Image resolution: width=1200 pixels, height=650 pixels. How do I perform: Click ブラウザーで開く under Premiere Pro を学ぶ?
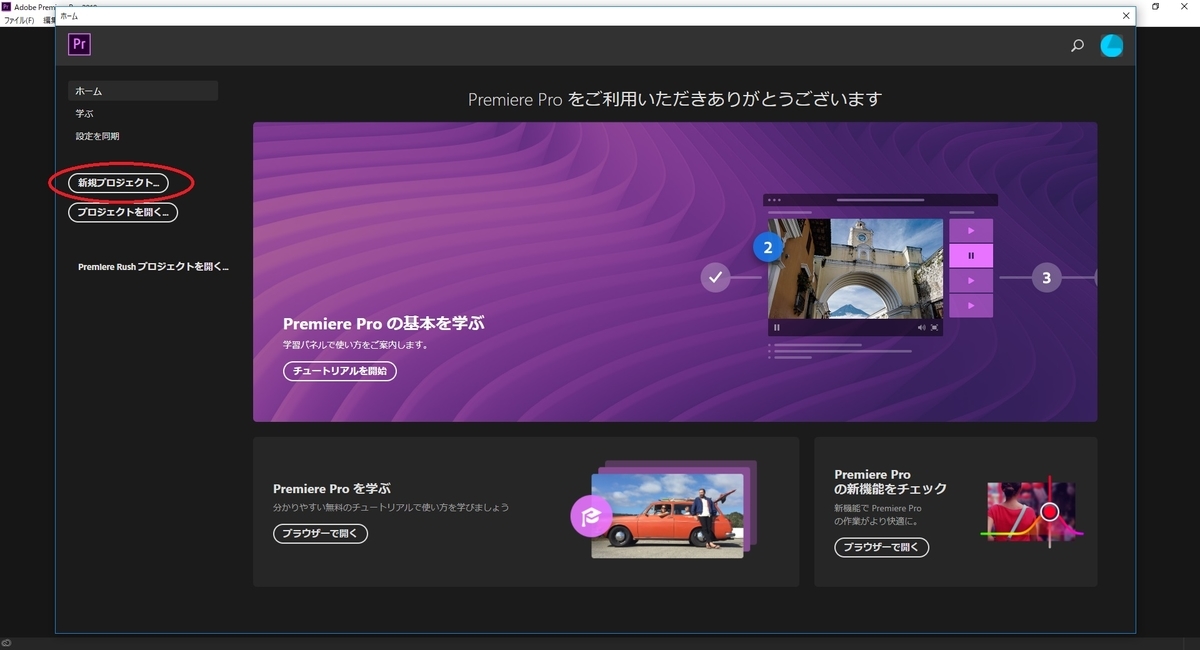320,534
